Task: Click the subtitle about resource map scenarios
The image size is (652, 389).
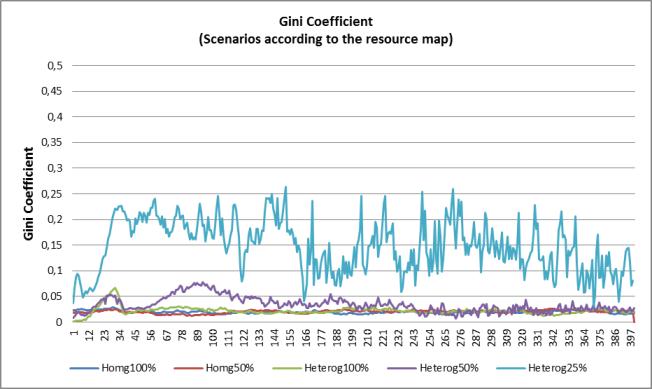Action: pos(326,39)
